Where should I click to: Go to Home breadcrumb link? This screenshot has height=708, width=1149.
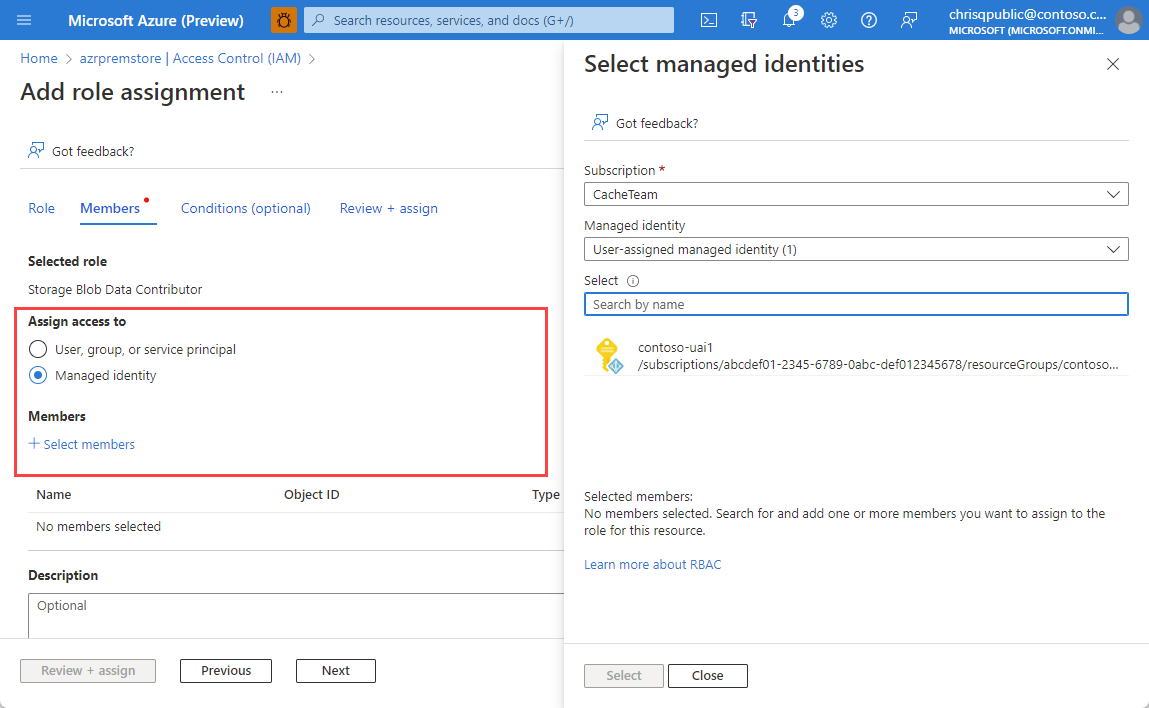click(39, 59)
